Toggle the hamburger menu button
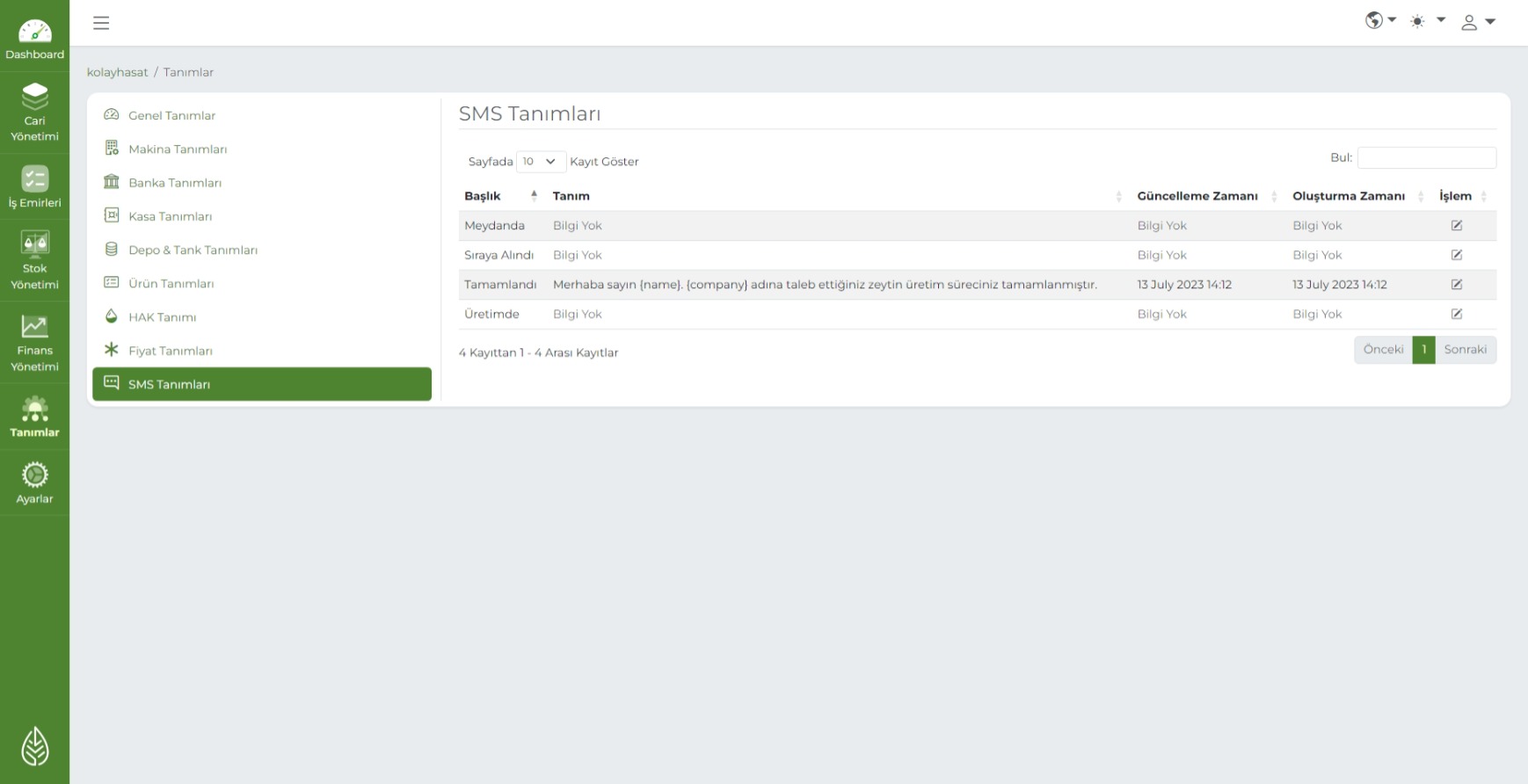This screenshot has height=784, width=1528. (x=101, y=23)
